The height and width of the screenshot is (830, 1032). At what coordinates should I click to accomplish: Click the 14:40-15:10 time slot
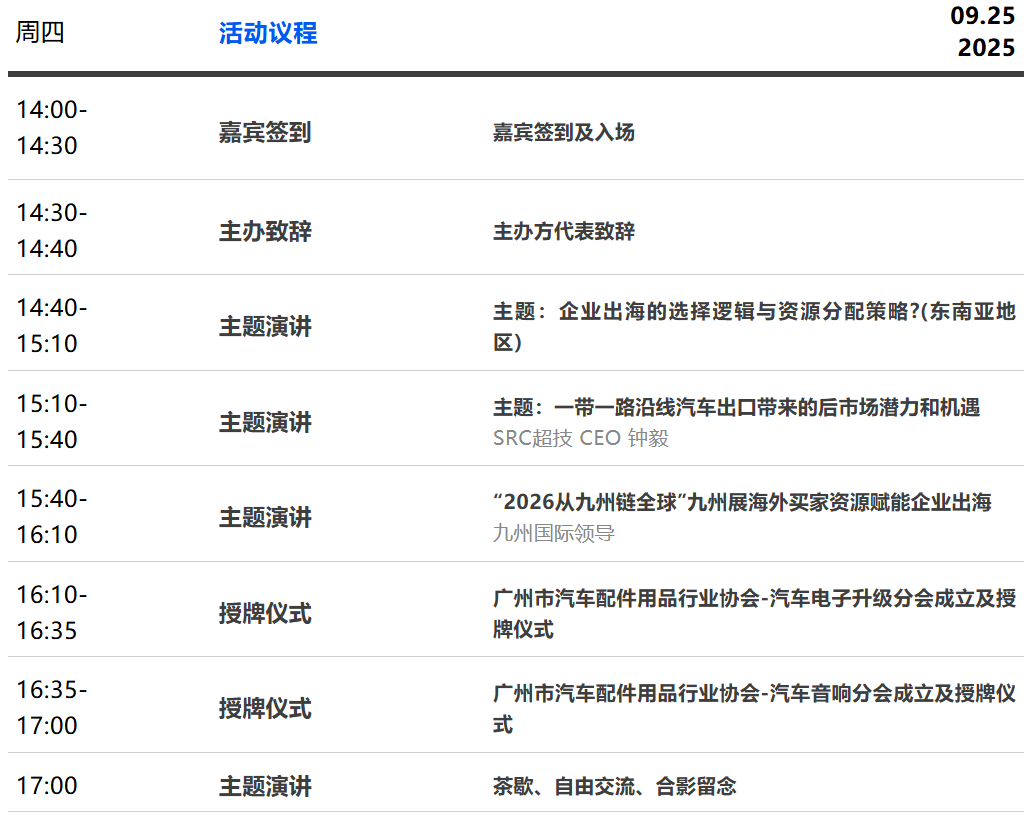tap(52, 326)
